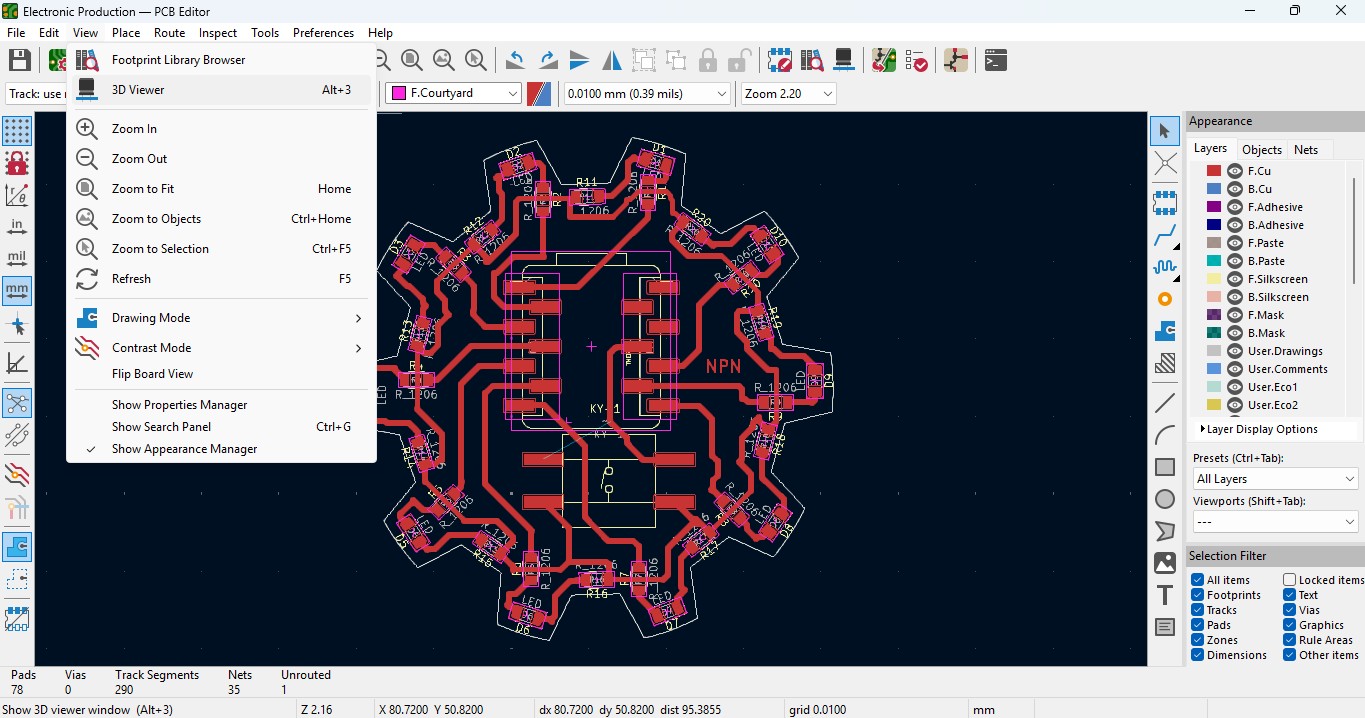Click the Update PCB from schematic icon

tap(884, 60)
